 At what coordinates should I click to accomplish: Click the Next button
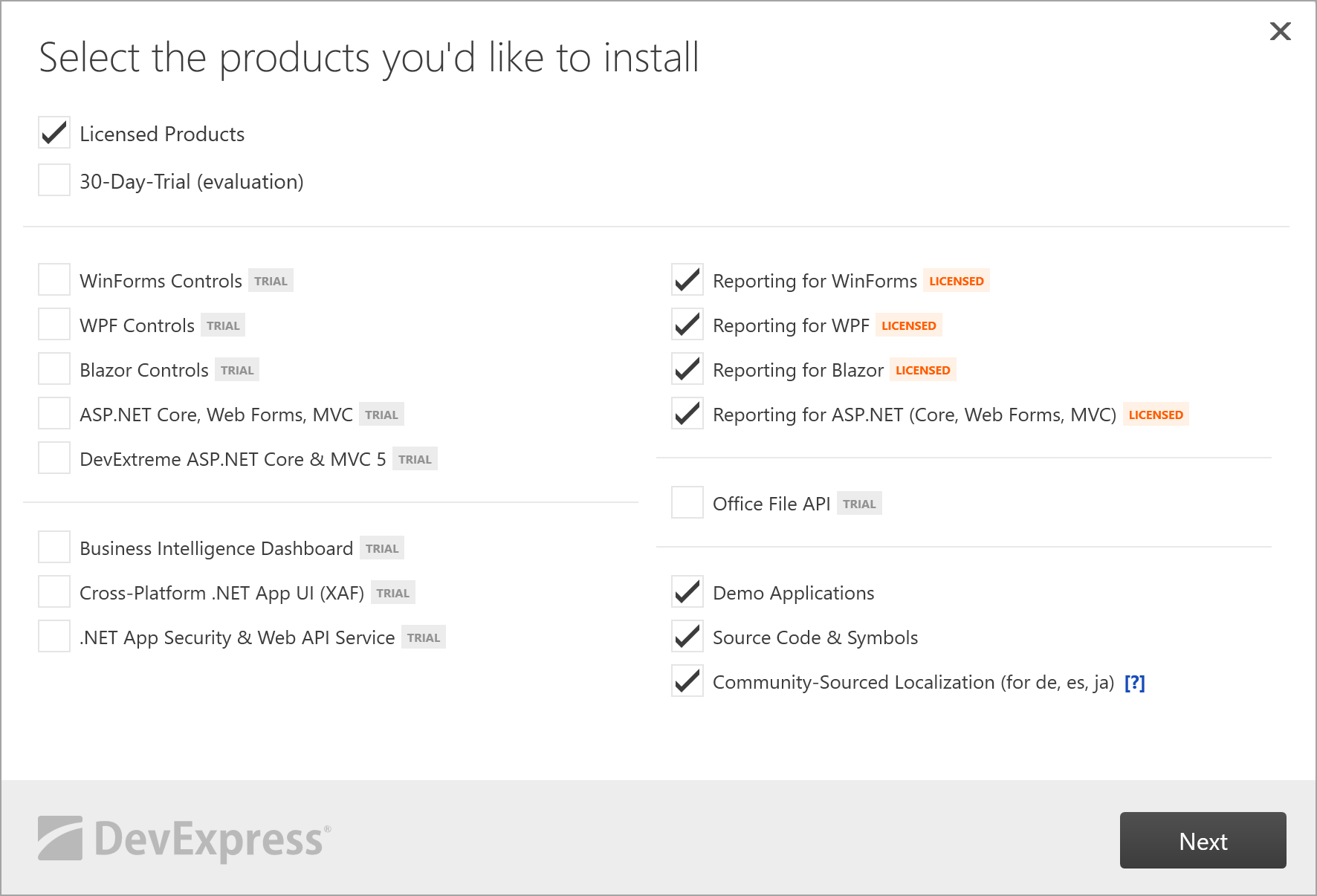(1203, 840)
